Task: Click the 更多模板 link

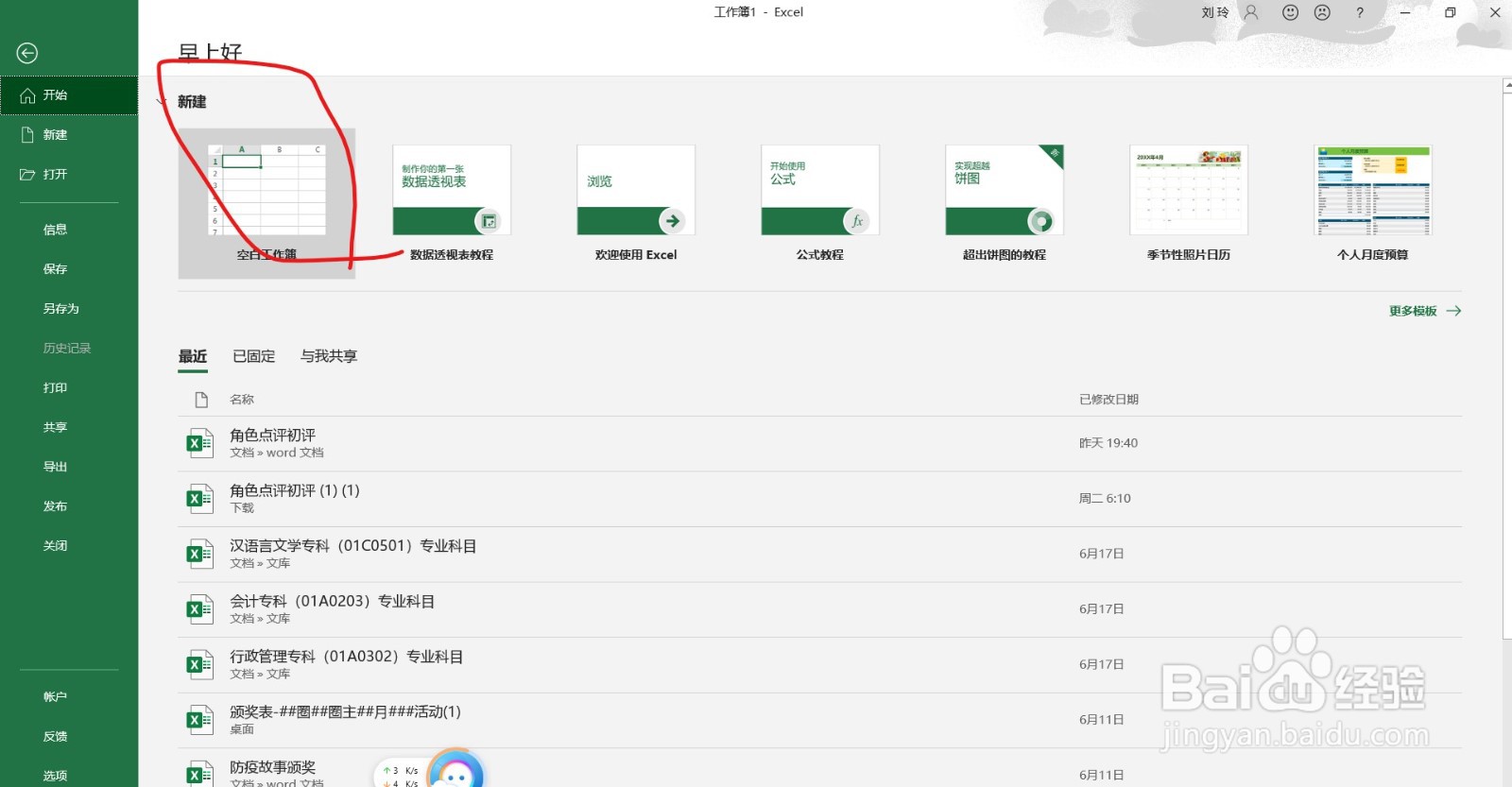Action: (x=1425, y=311)
